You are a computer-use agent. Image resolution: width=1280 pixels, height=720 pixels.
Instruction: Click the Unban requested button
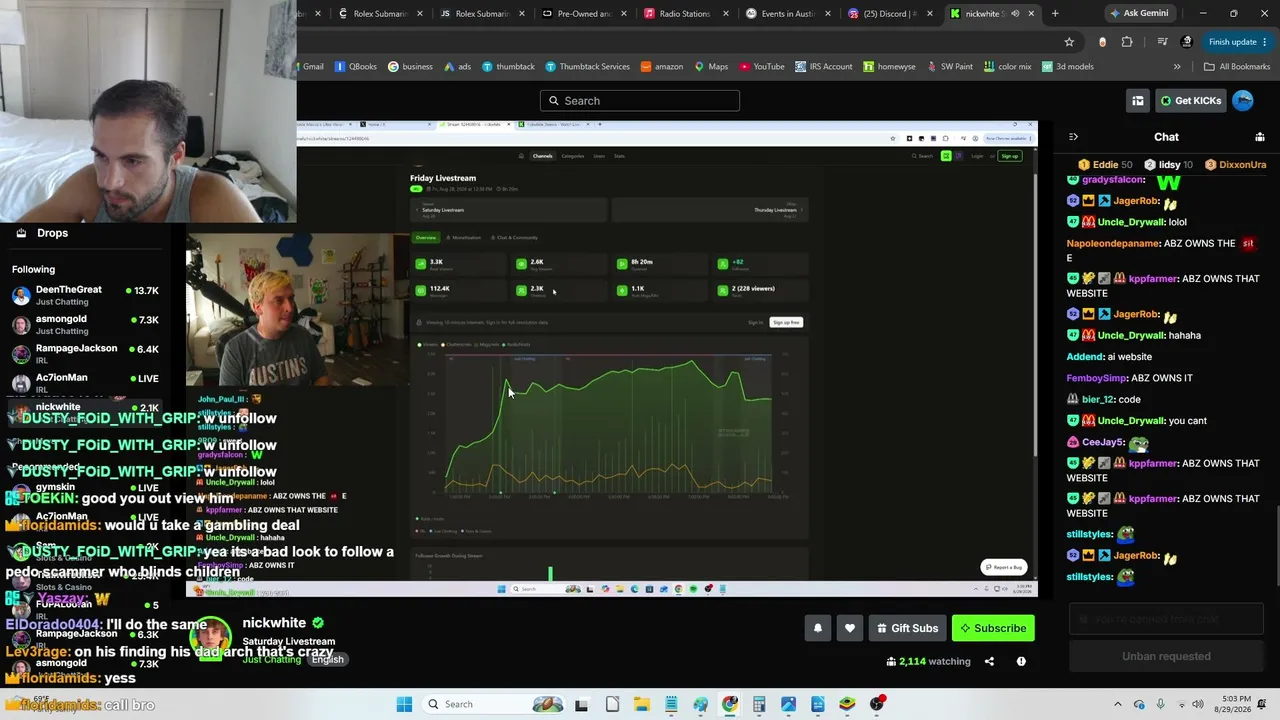click(1166, 656)
